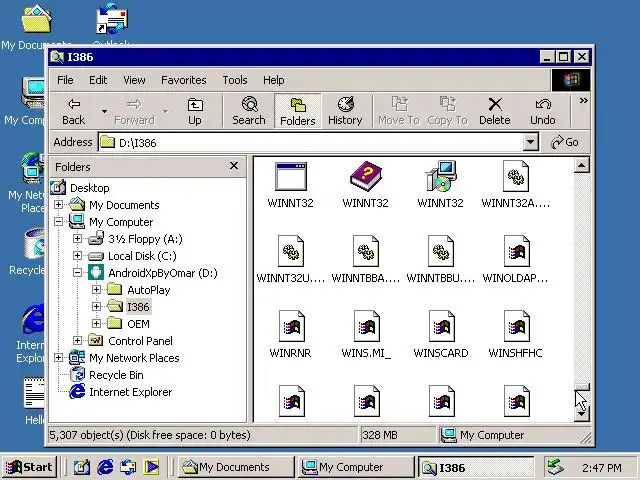The height and width of the screenshot is (480, 640).
Task: Select Control Panel in the tree
Action: pyautogui.click(x=140, y=341)
